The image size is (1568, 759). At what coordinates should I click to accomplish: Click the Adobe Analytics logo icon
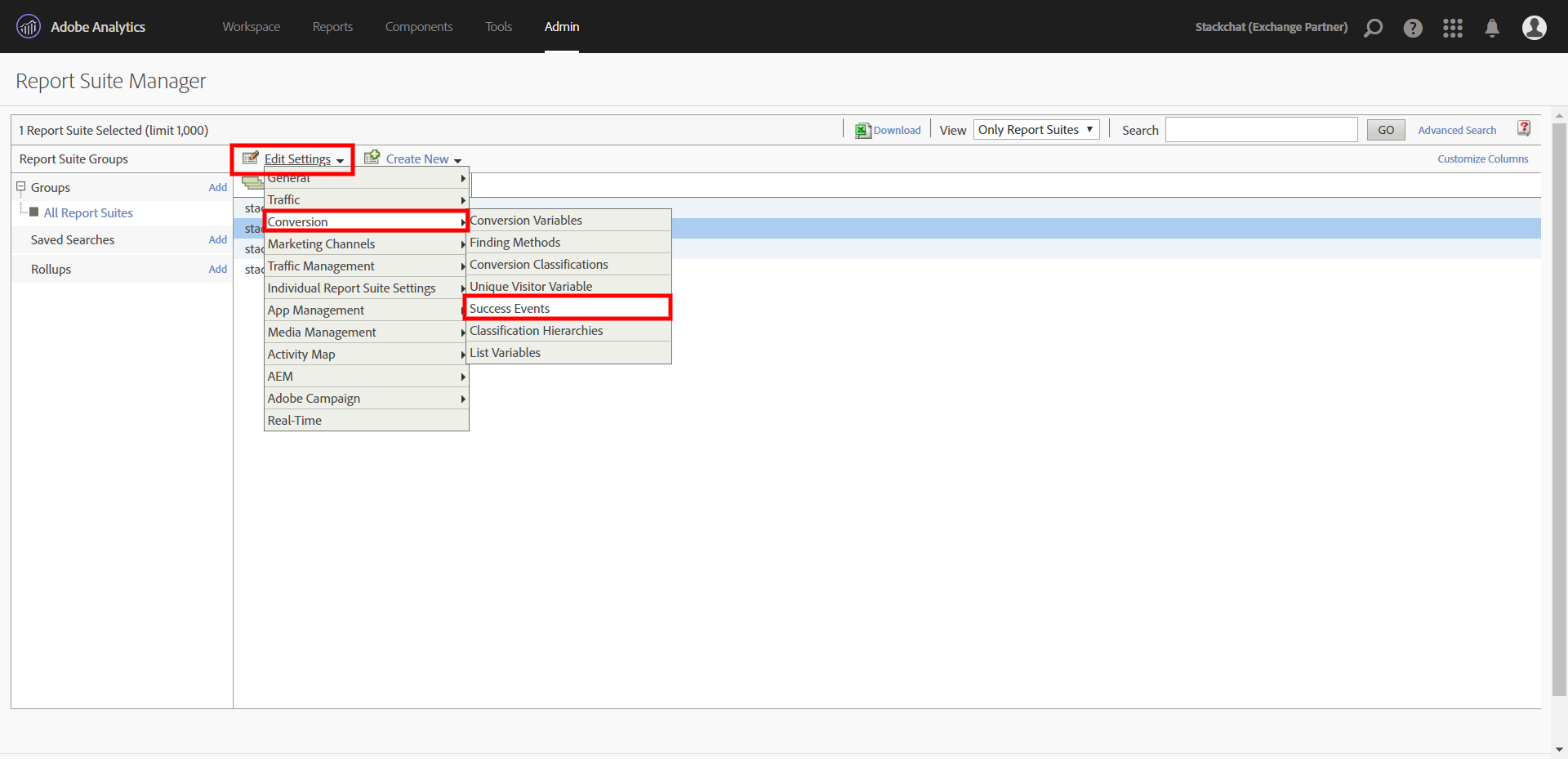[29, 27]
